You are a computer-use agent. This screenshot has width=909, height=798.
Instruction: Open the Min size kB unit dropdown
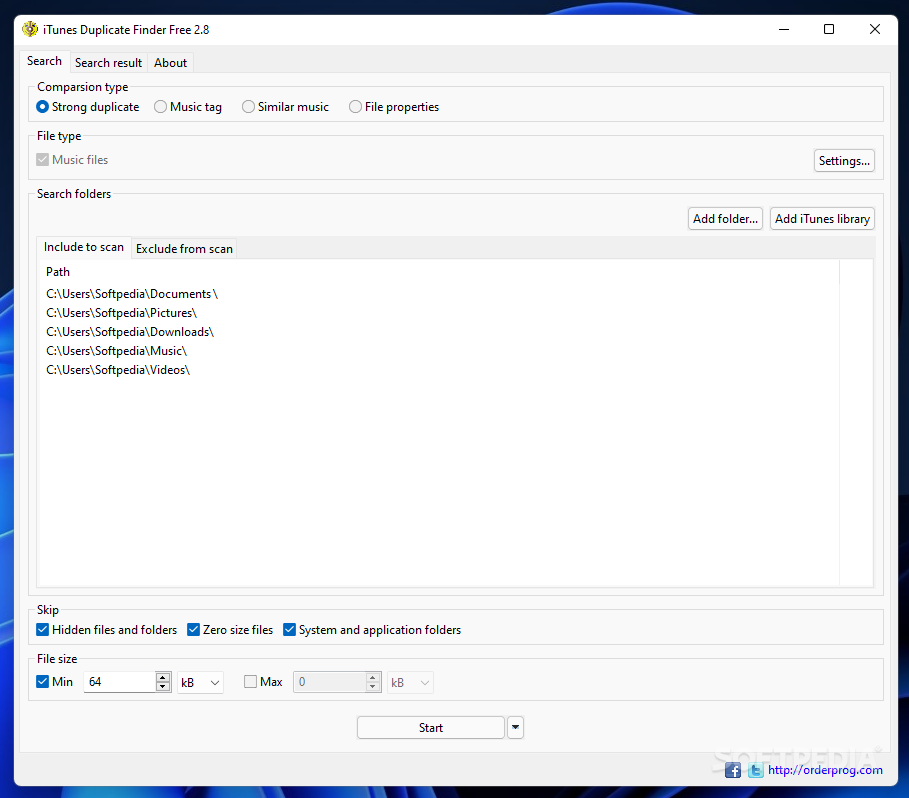pyautogui.click(x=200, y=683)
